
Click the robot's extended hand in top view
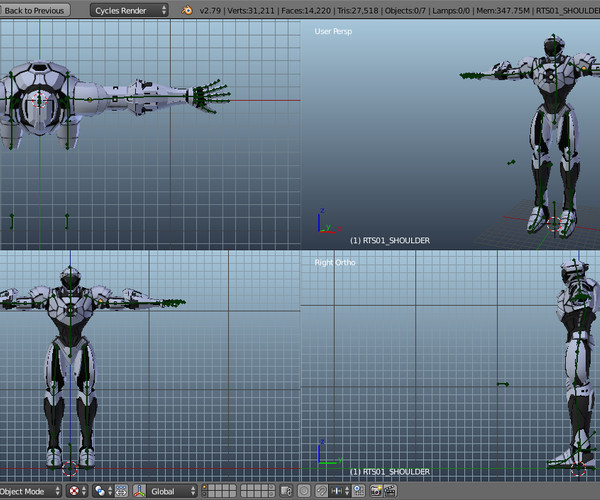click(210, 97)
